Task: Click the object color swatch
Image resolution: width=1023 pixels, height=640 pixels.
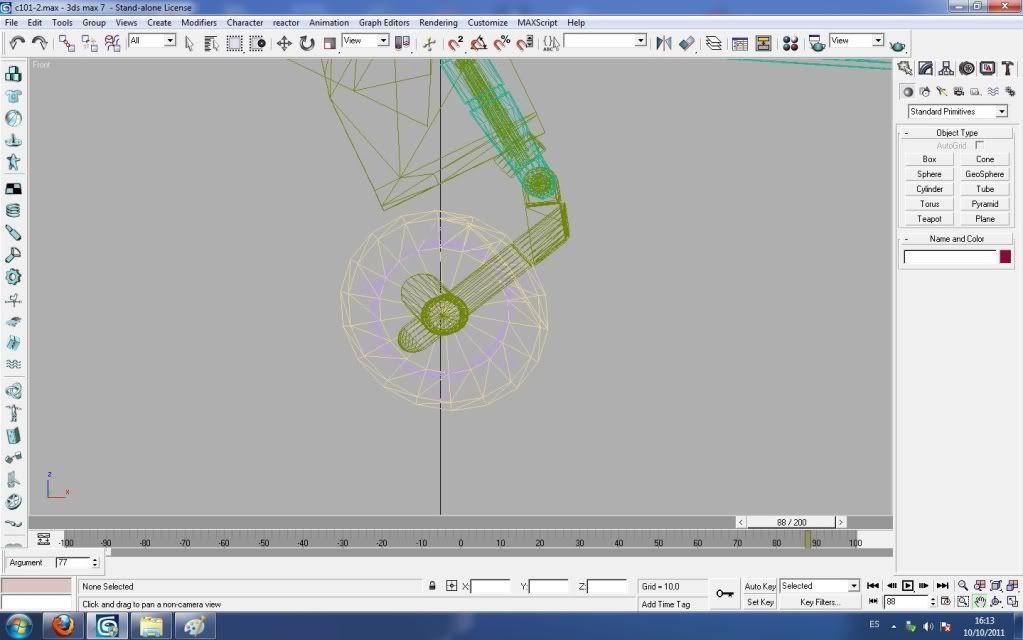Action: click(1005, 257)
